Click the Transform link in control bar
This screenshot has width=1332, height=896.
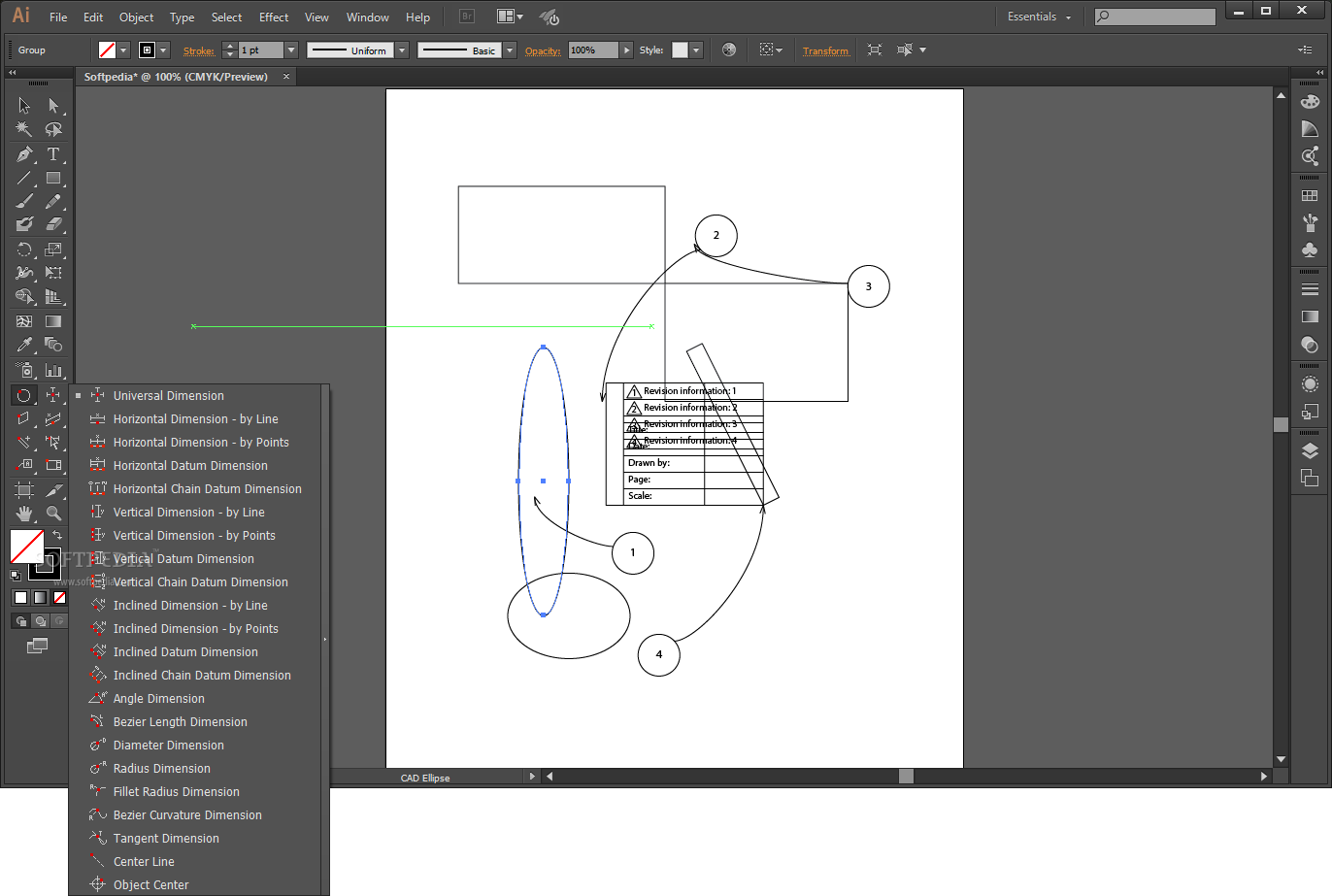click(x=825, y=50)
